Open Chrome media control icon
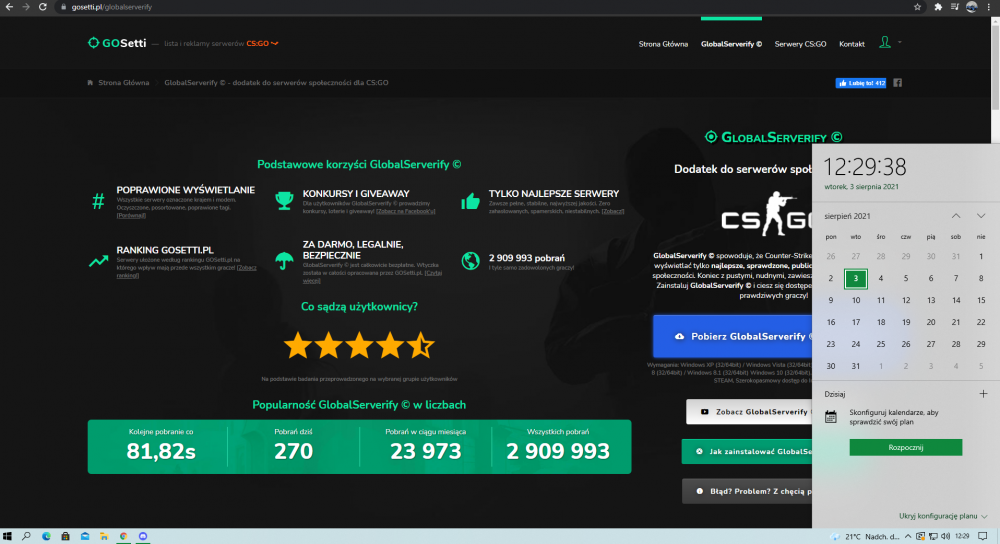The width and height of the screenshot is (1000, 544). click(955, 7)
